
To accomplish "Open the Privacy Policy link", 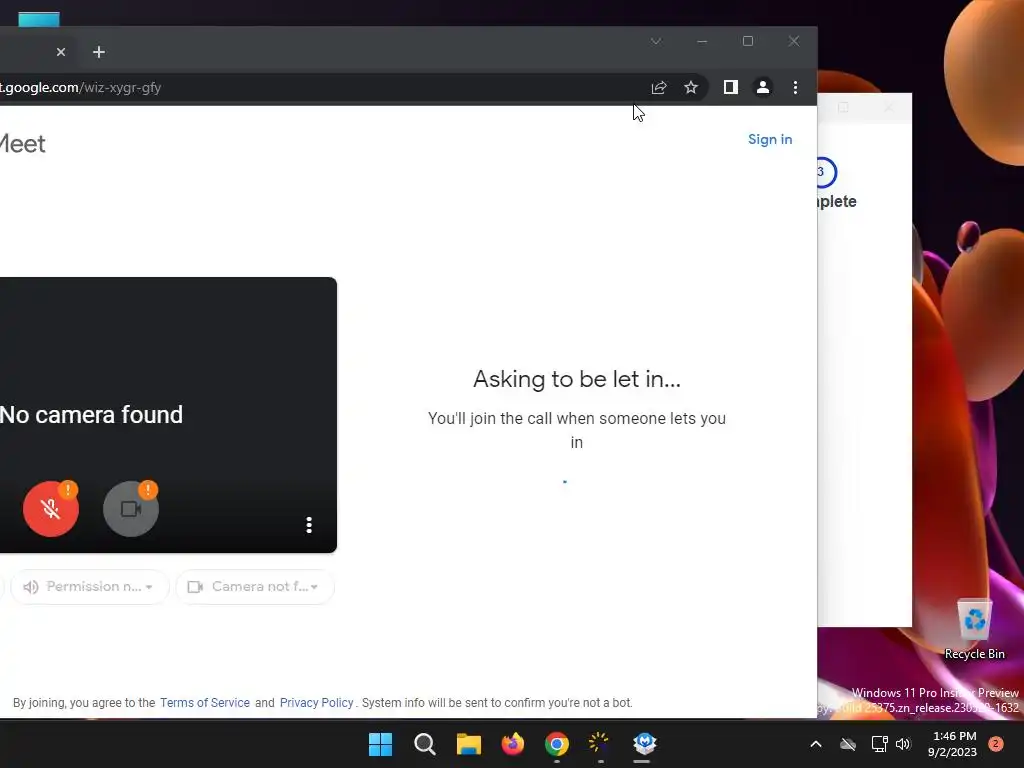I will (316, 703).
